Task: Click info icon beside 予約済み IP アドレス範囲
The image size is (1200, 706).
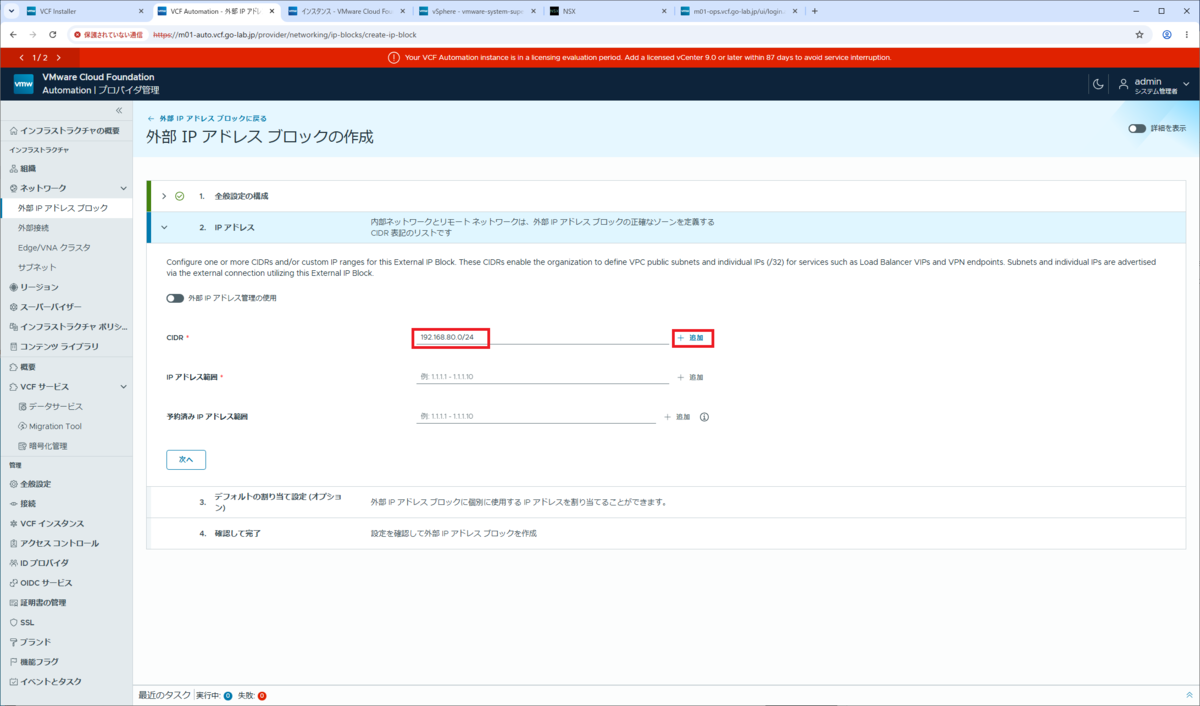Action: coord(704,417)
